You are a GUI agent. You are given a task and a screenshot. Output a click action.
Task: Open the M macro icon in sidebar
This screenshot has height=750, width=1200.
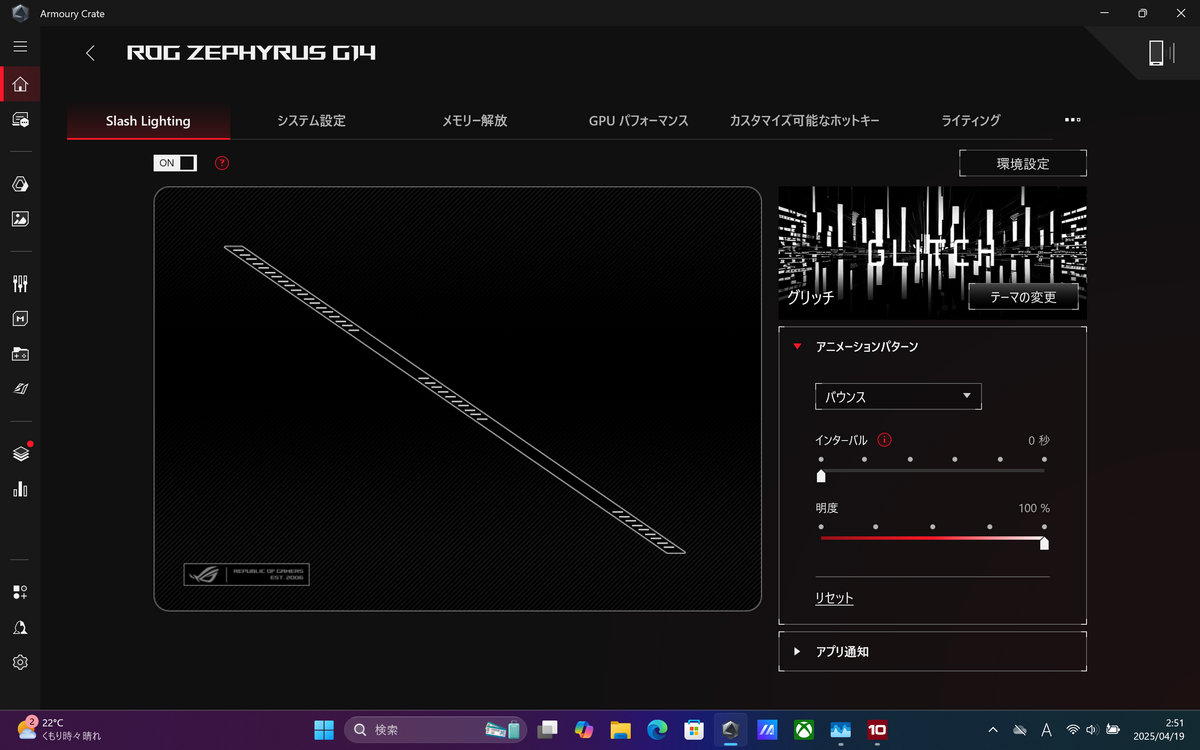coord(20,318)
